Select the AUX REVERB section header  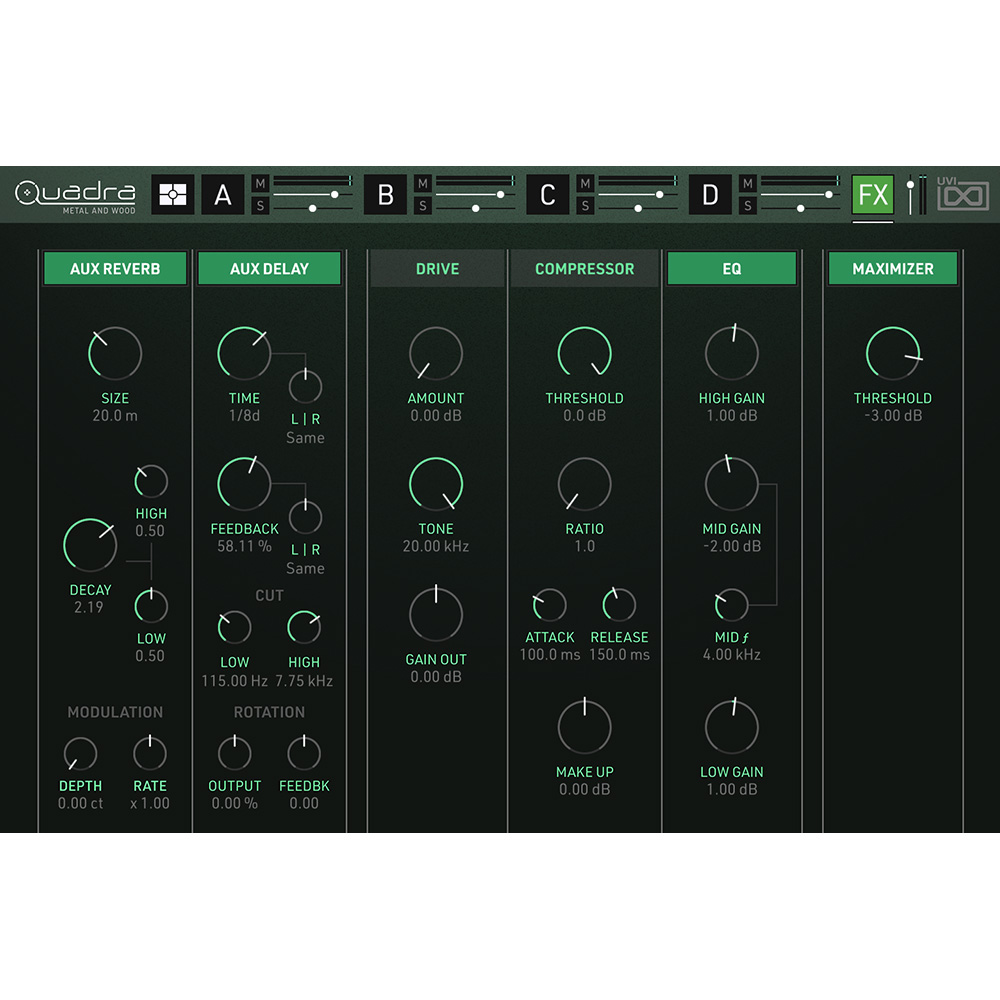tap(115, 268)
